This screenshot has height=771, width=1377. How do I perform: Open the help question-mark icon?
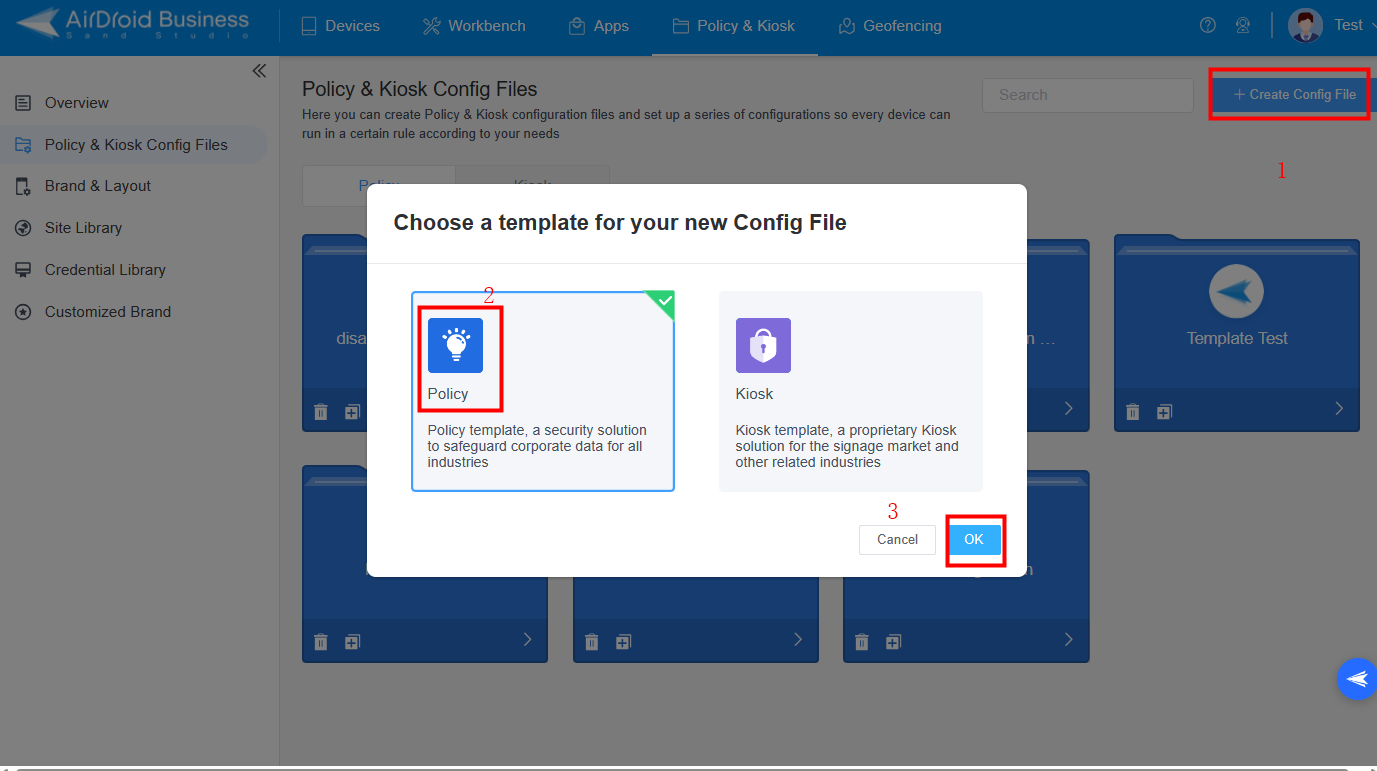click(x=1208, y=26)
